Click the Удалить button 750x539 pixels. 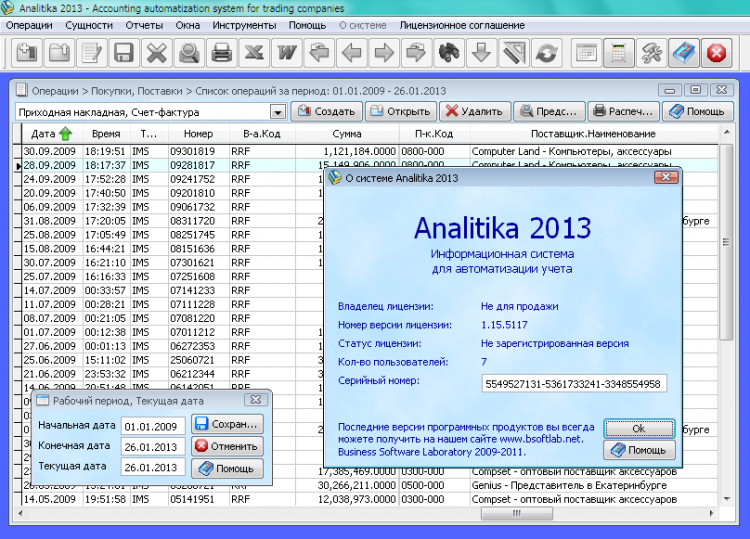[x=475, y=111]
